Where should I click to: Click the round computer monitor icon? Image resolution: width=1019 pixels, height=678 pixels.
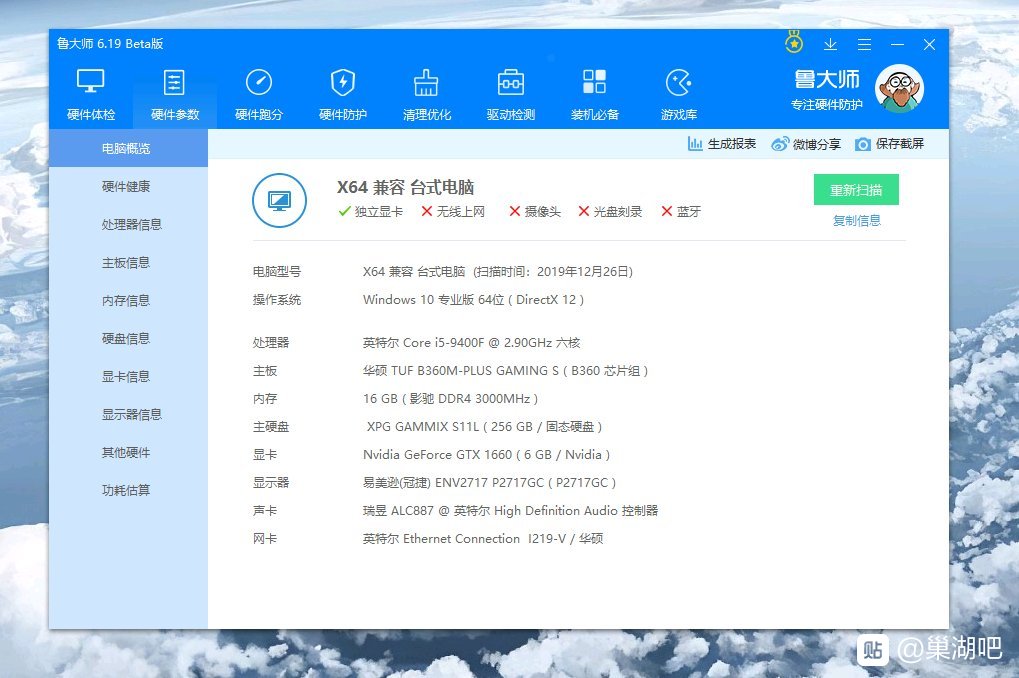(279, 200)
